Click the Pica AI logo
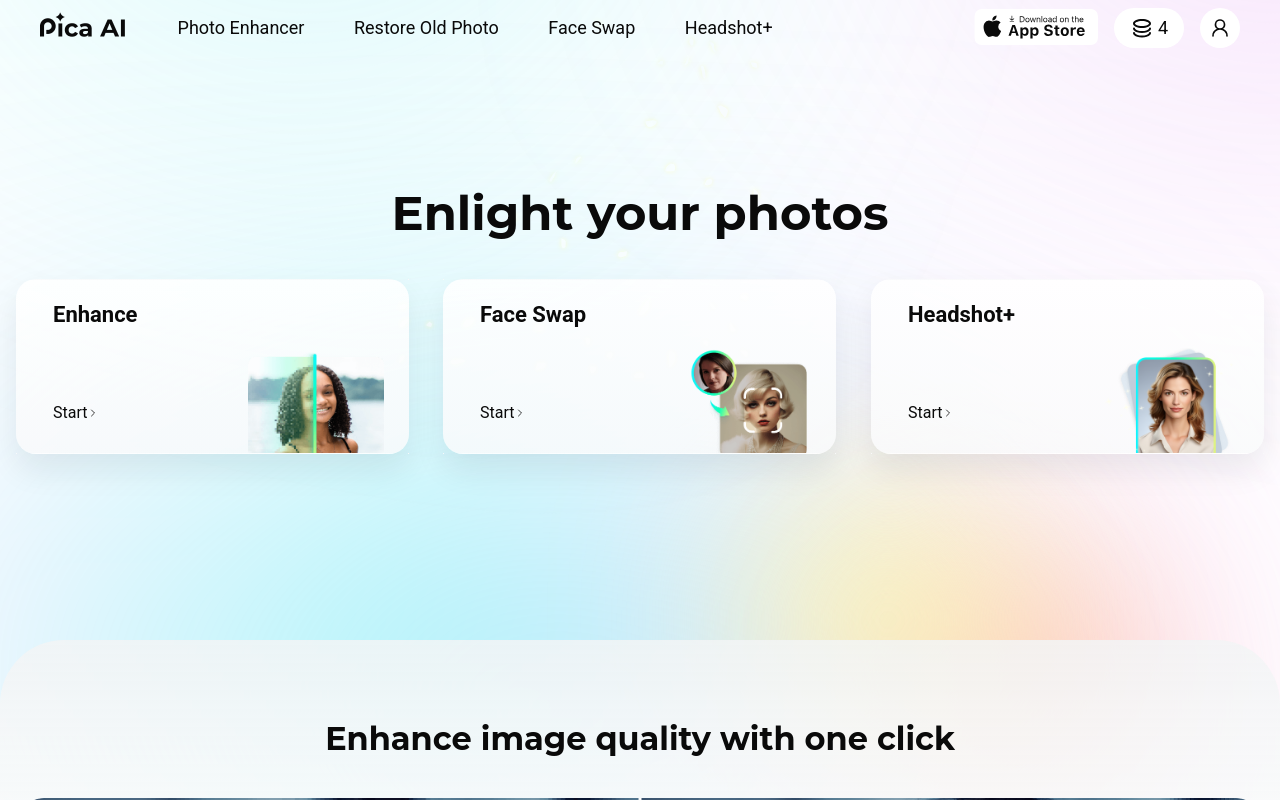 click(83, 27)
